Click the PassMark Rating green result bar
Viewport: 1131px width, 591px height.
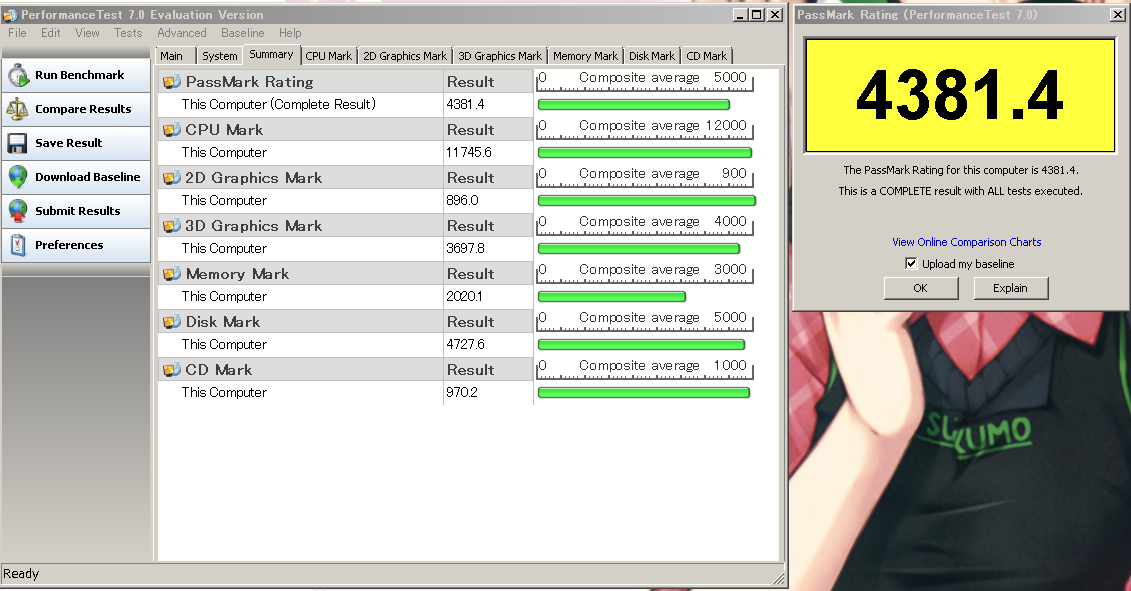coord(634,105)
